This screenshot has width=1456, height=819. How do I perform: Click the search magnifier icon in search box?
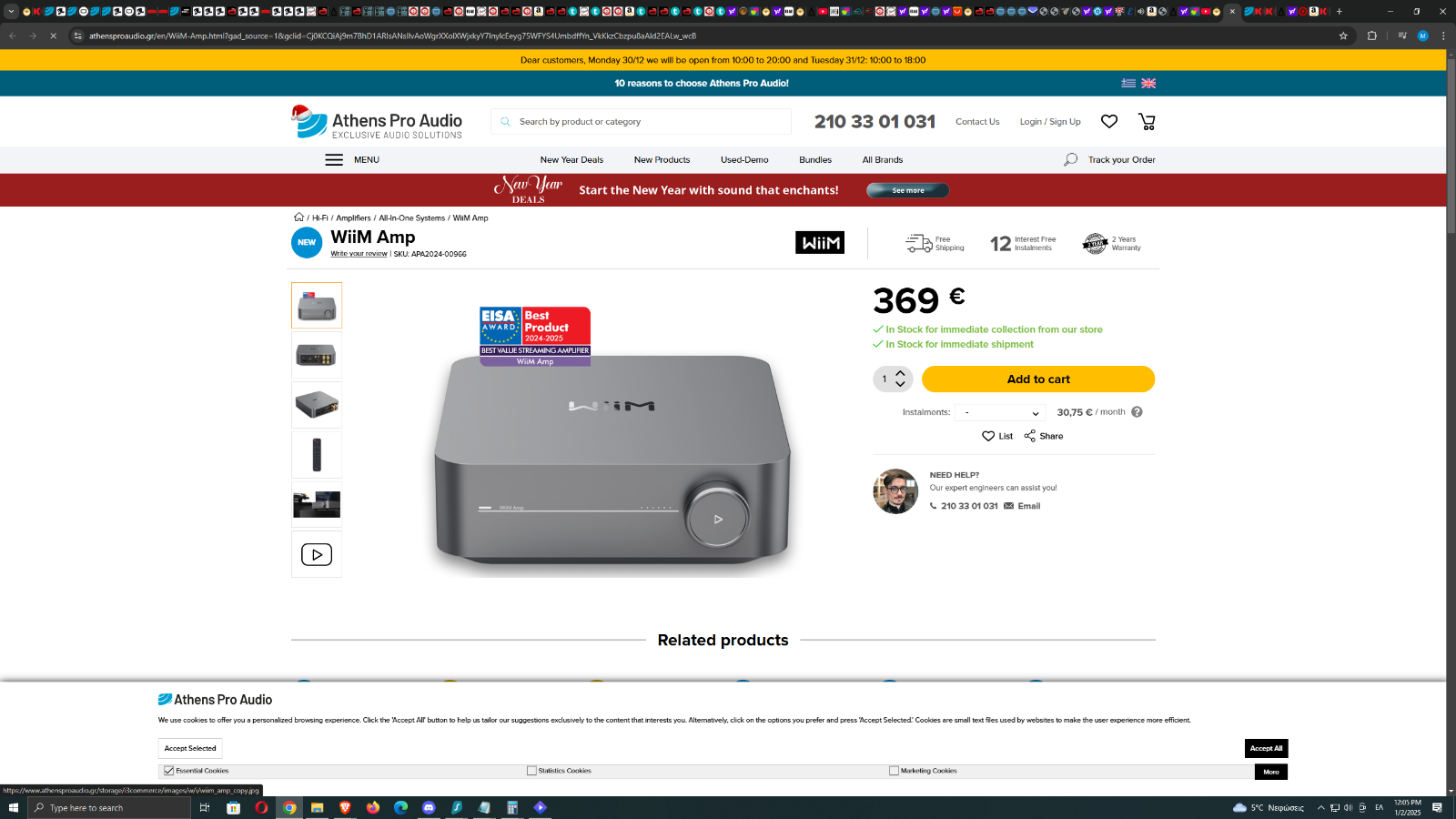pos(505,121)
